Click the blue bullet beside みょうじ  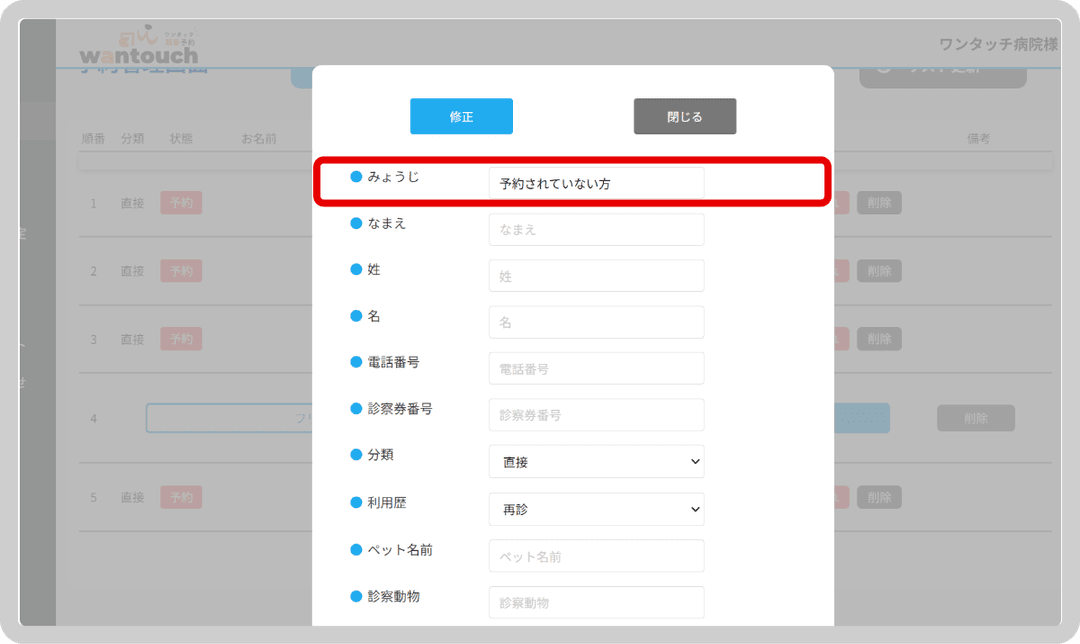click(356, 177)
